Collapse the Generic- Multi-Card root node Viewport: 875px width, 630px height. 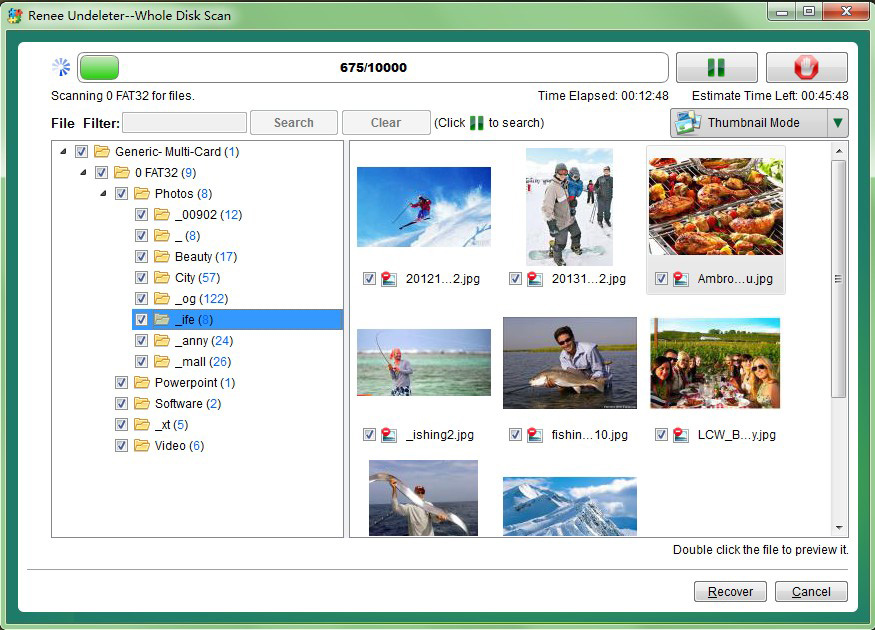click(x=64, y=152)
